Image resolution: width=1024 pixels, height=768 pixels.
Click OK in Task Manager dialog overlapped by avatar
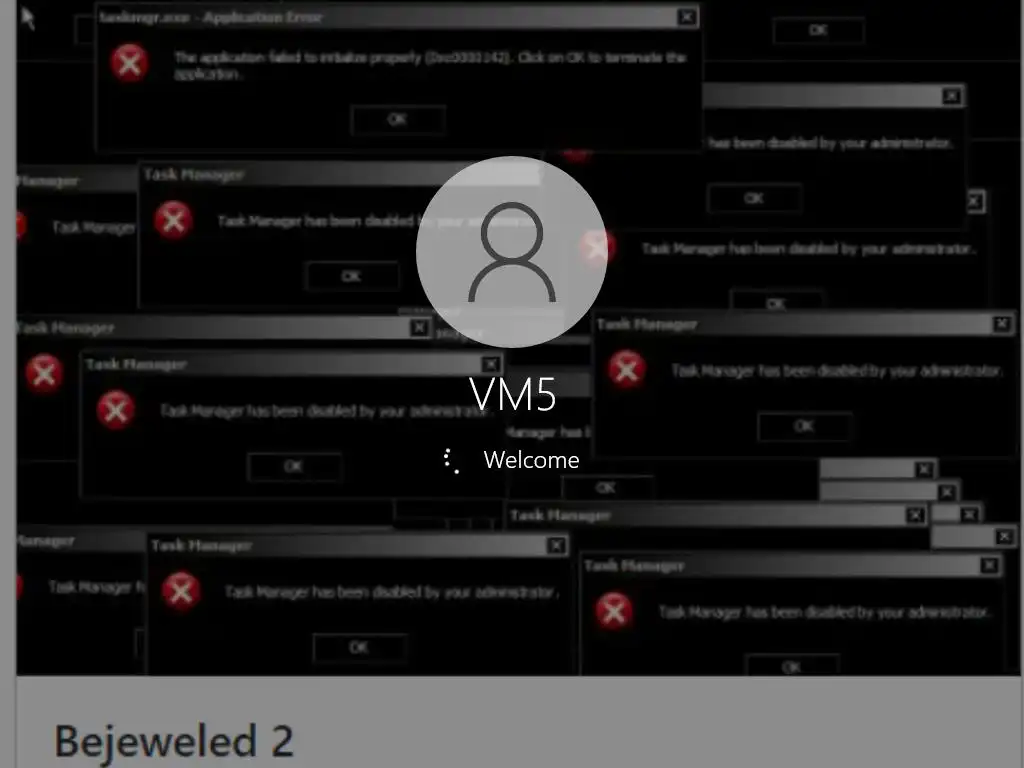(351, 276)
